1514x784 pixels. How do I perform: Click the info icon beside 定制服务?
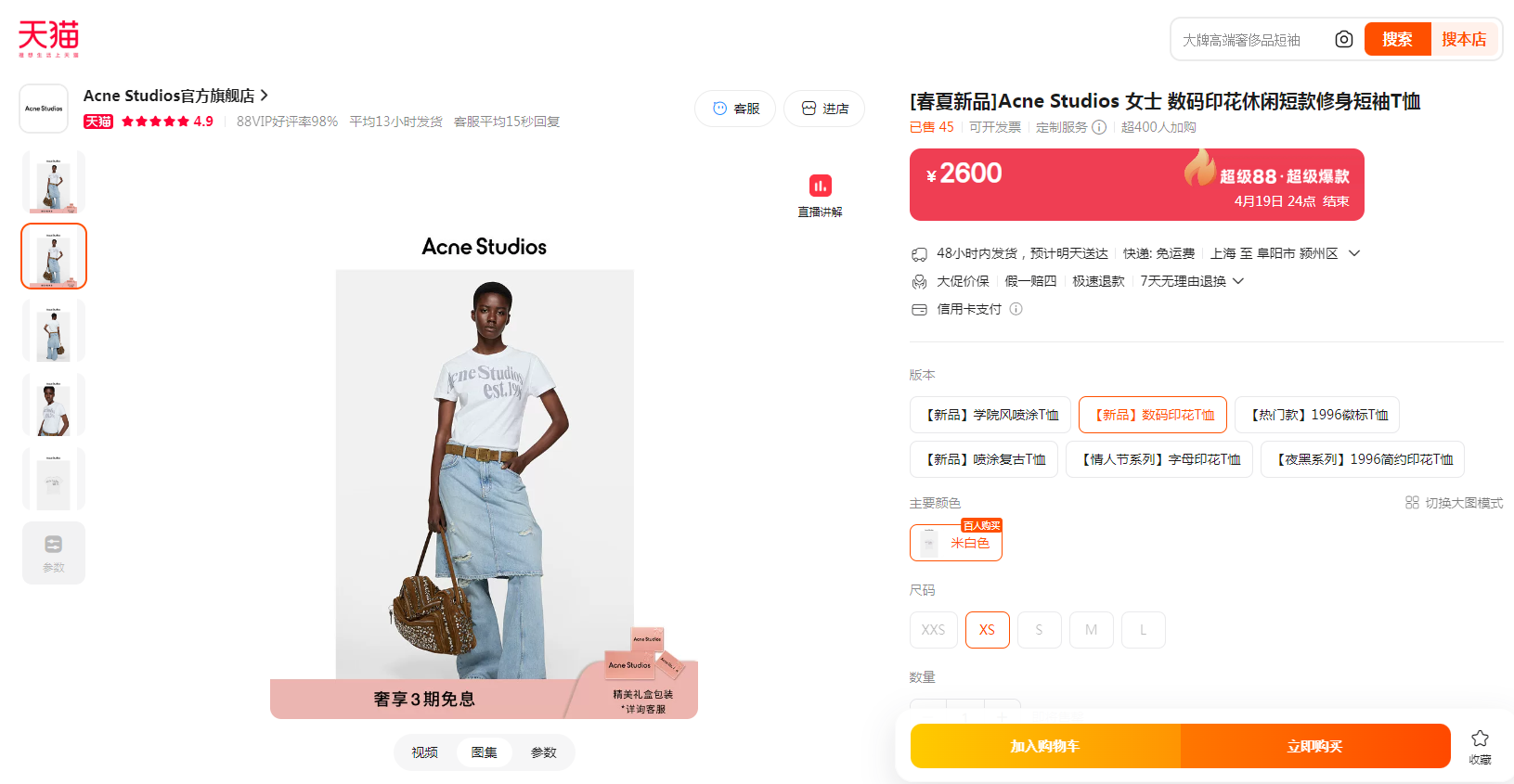[1099, 127]
